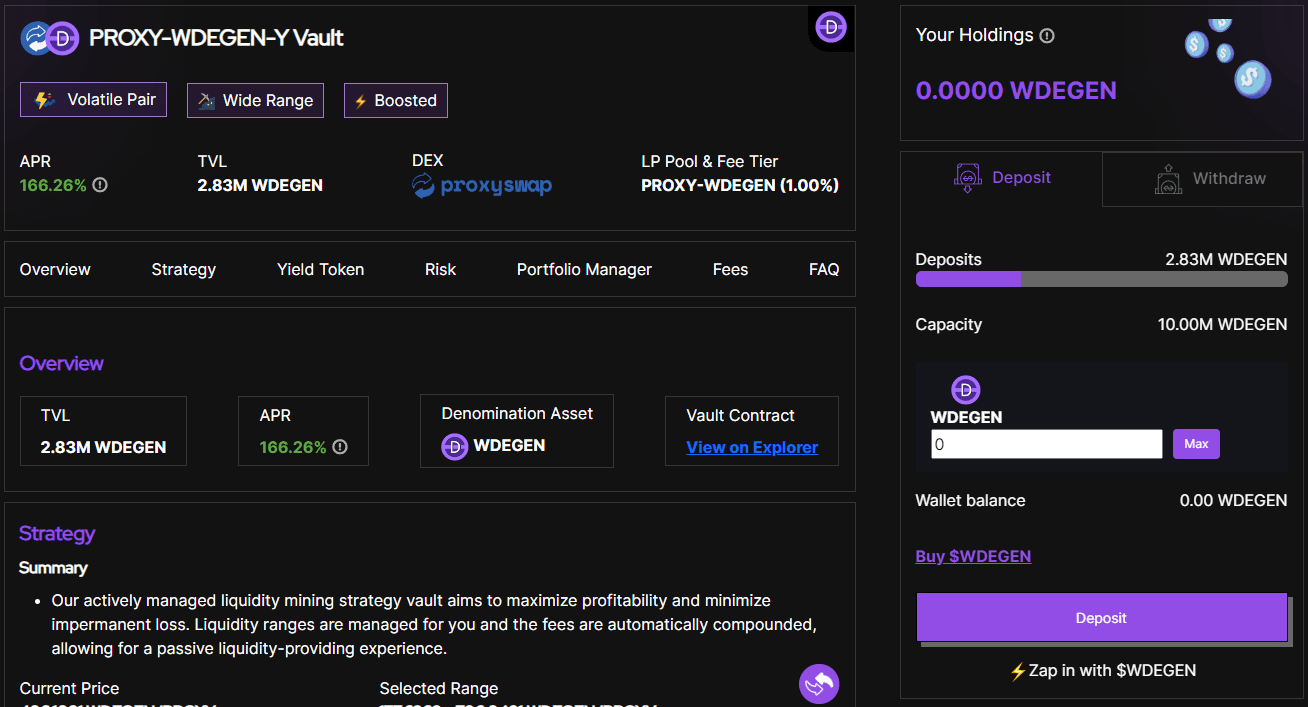1308x707 pixels.
Task: Click the proxyswap DEX logo
Action: (482, 186)
